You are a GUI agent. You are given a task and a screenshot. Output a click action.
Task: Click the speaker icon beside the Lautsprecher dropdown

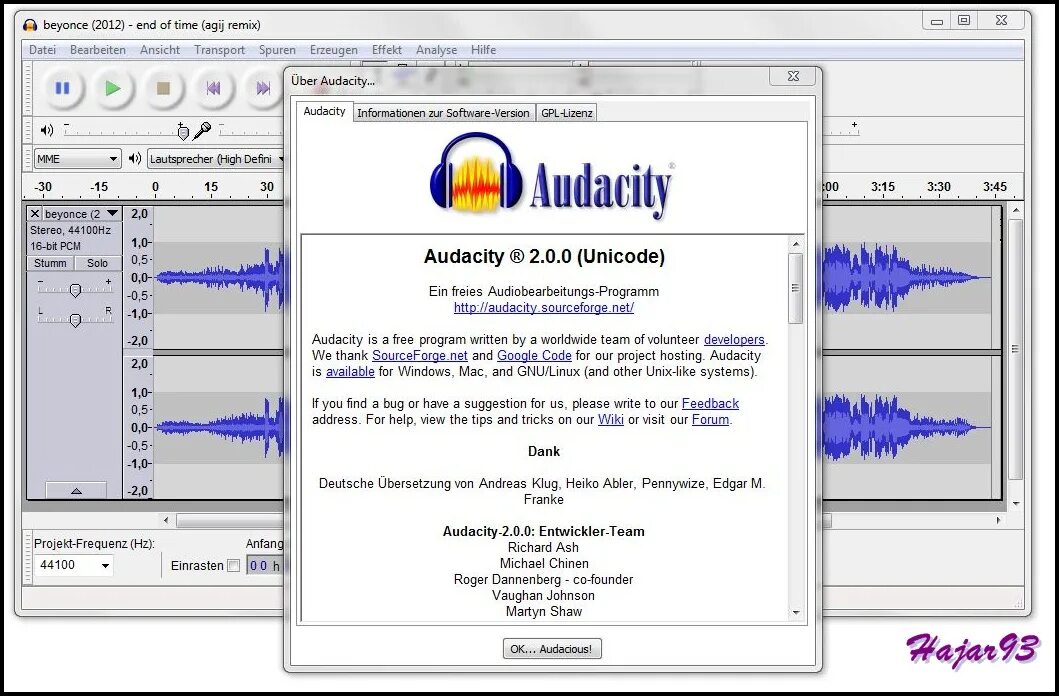pos(135,159)
